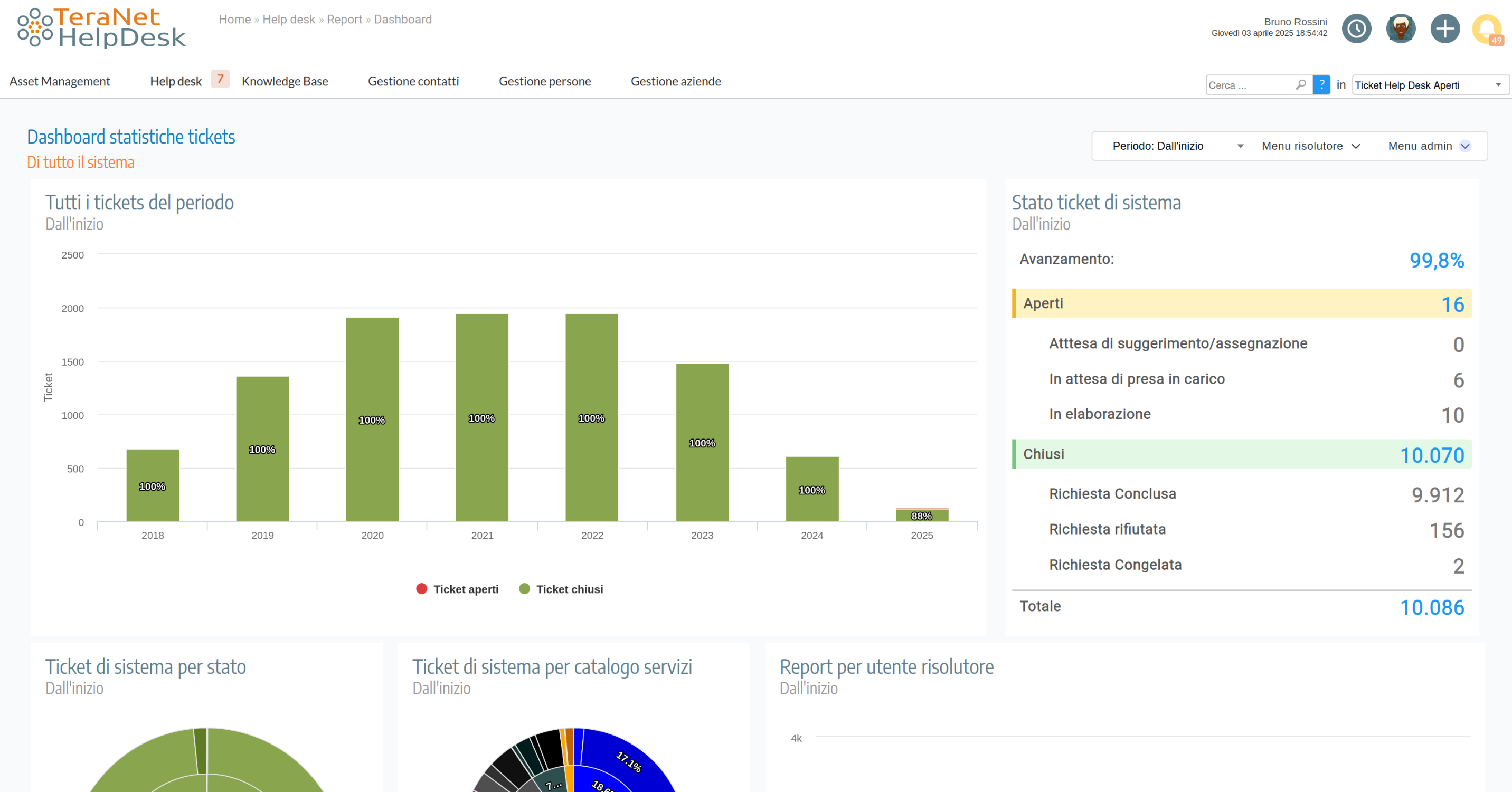
Task: Click the blue question mark help button
Action: [x=1322, y=84]
